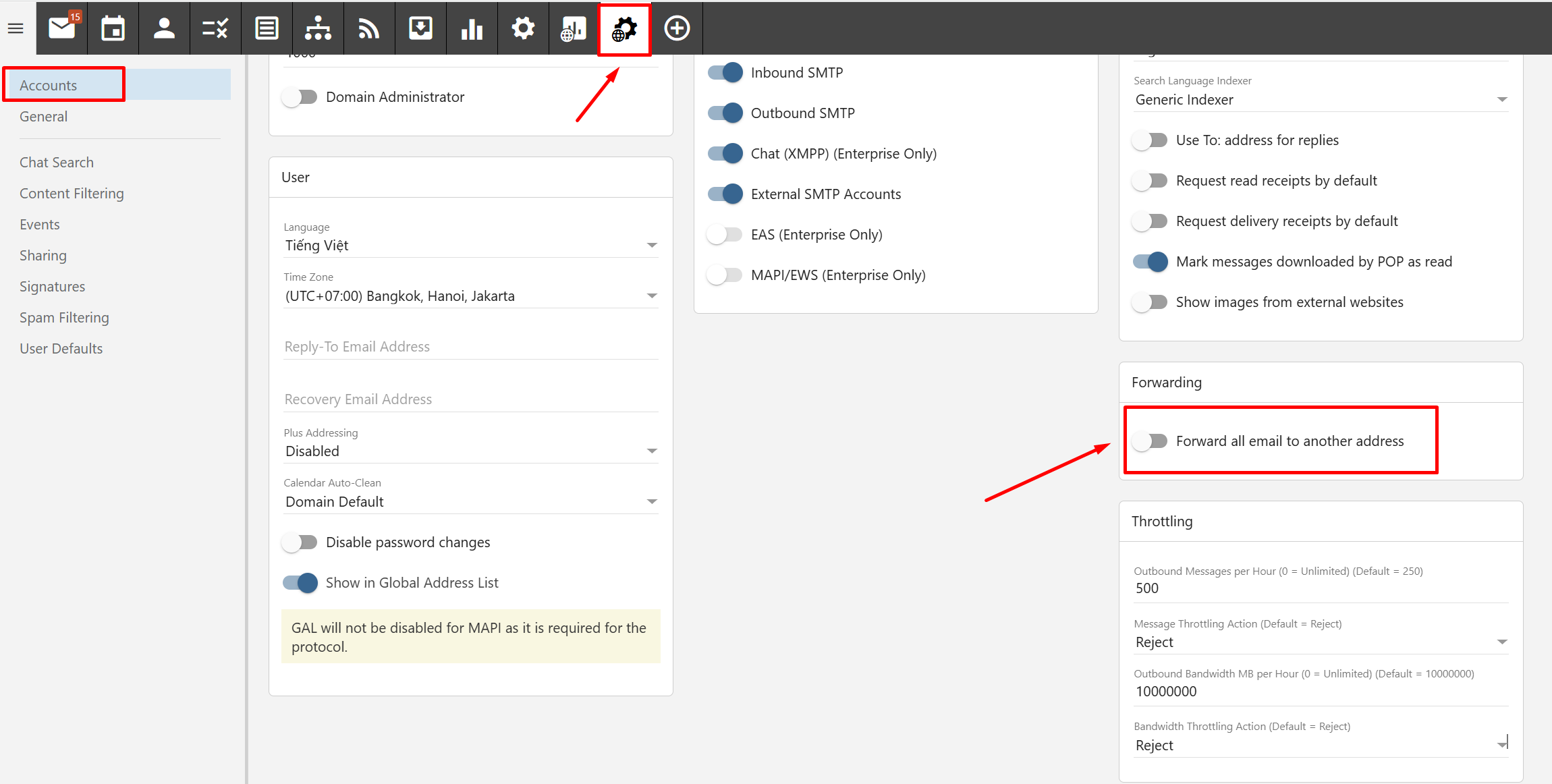The image size is (1552, 784).
Task: Open the Contacts person icon
Action: click(164, 28)
